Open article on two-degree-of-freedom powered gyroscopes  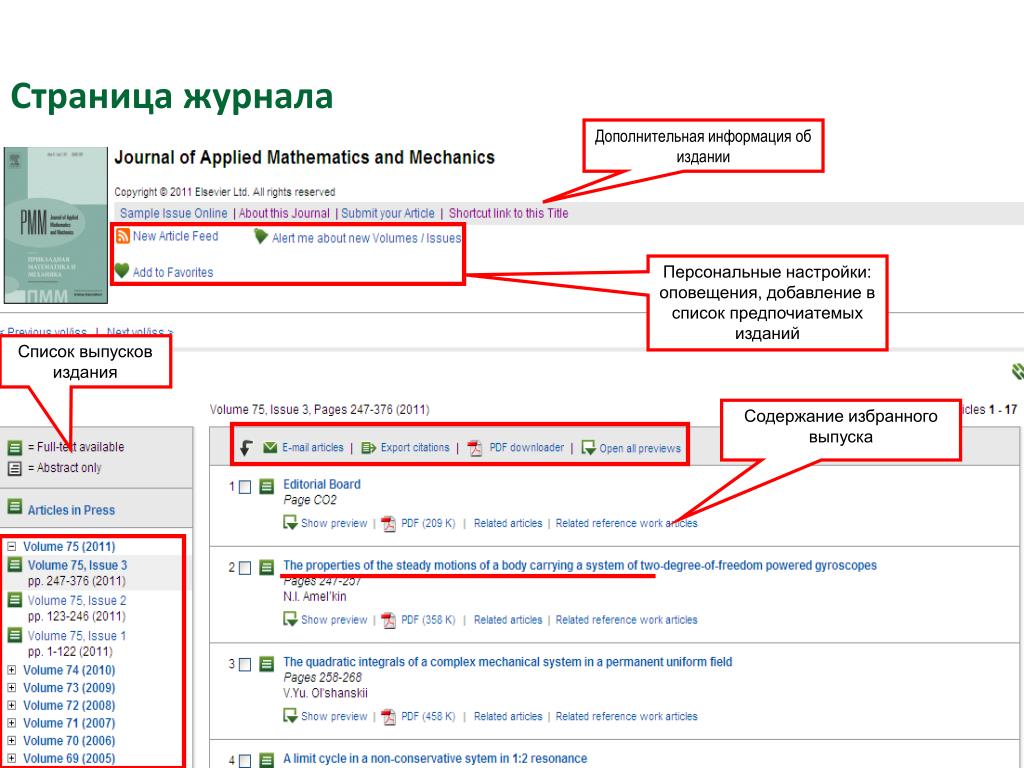click(580, 566)
